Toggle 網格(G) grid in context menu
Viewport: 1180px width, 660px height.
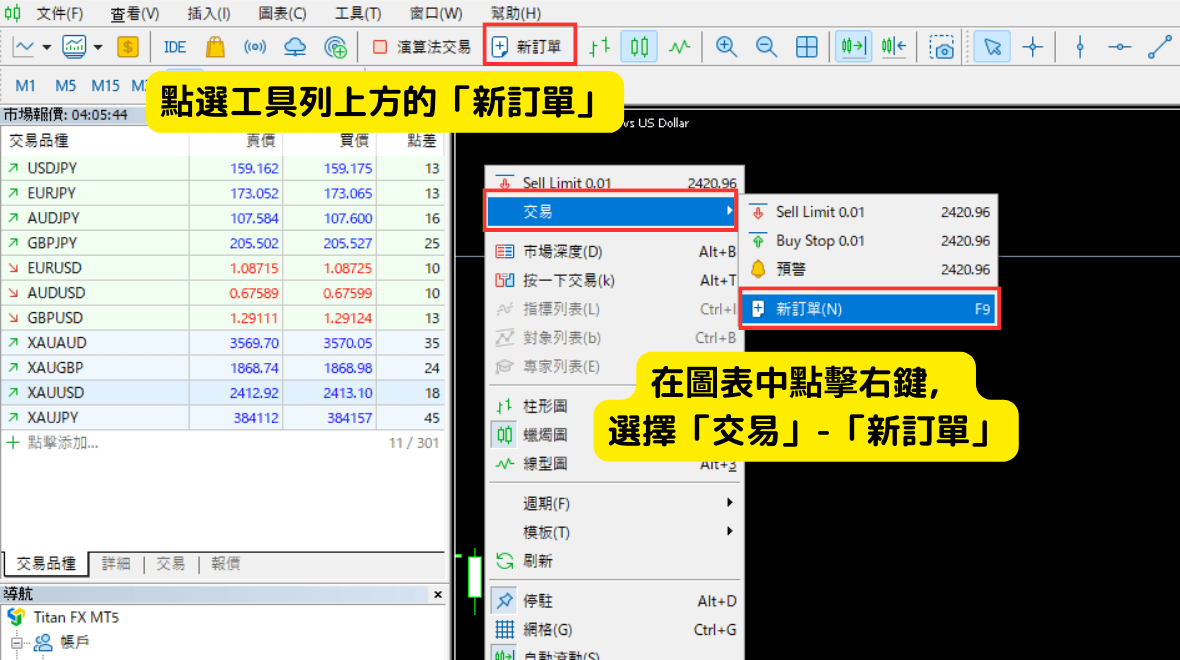pyautogui.click(x=548, y=630)
